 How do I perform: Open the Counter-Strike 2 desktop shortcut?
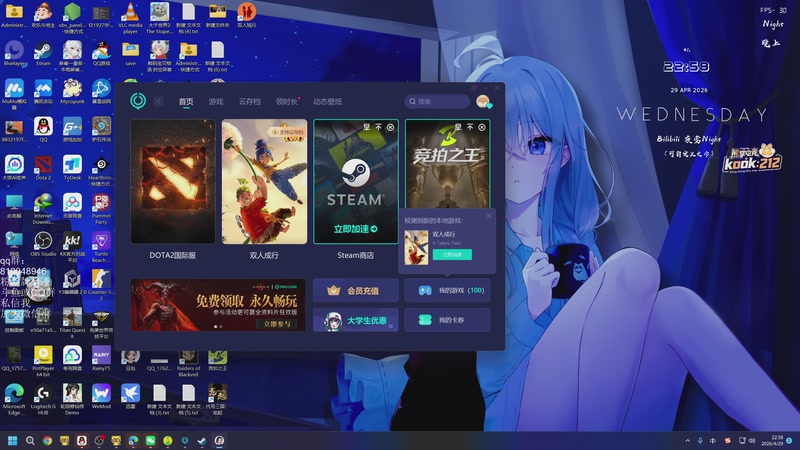click(101, 285)
